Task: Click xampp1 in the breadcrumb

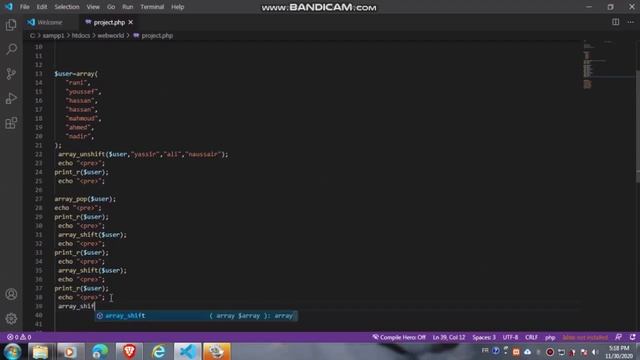Action: click(53, 36)
